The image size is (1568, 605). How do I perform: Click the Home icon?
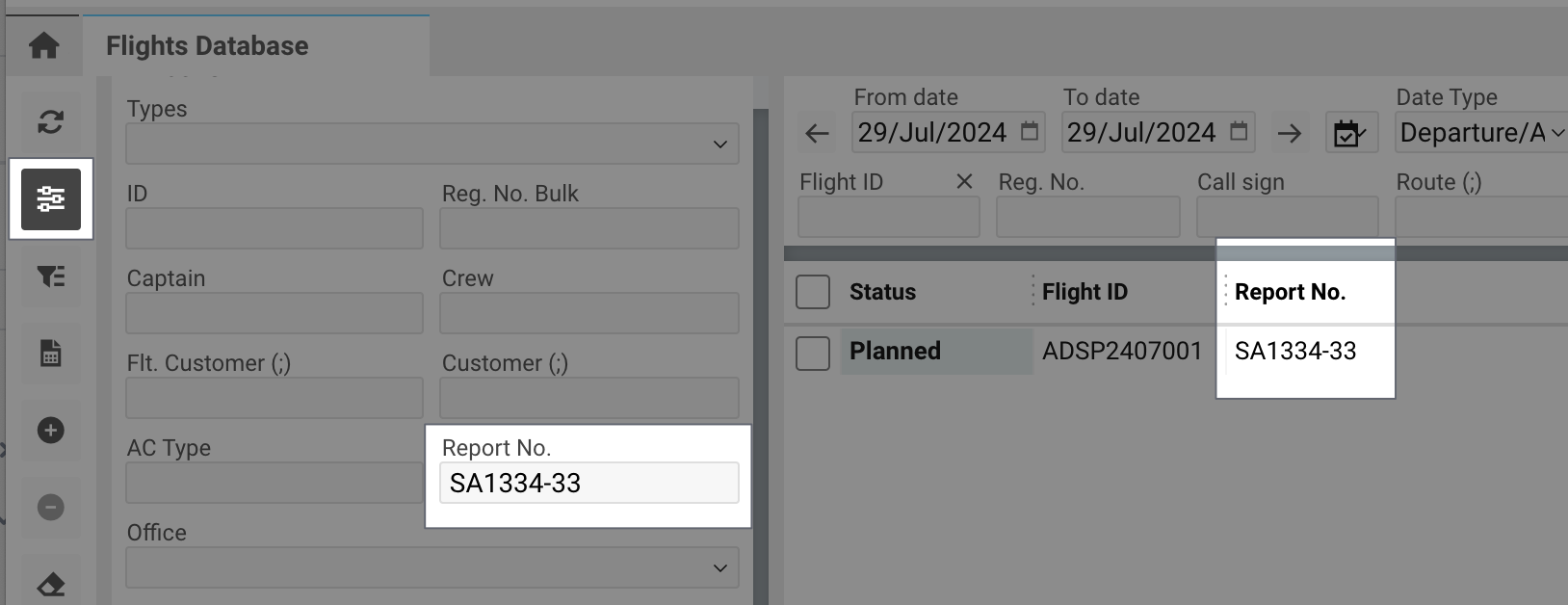click(x=43, y=45)
